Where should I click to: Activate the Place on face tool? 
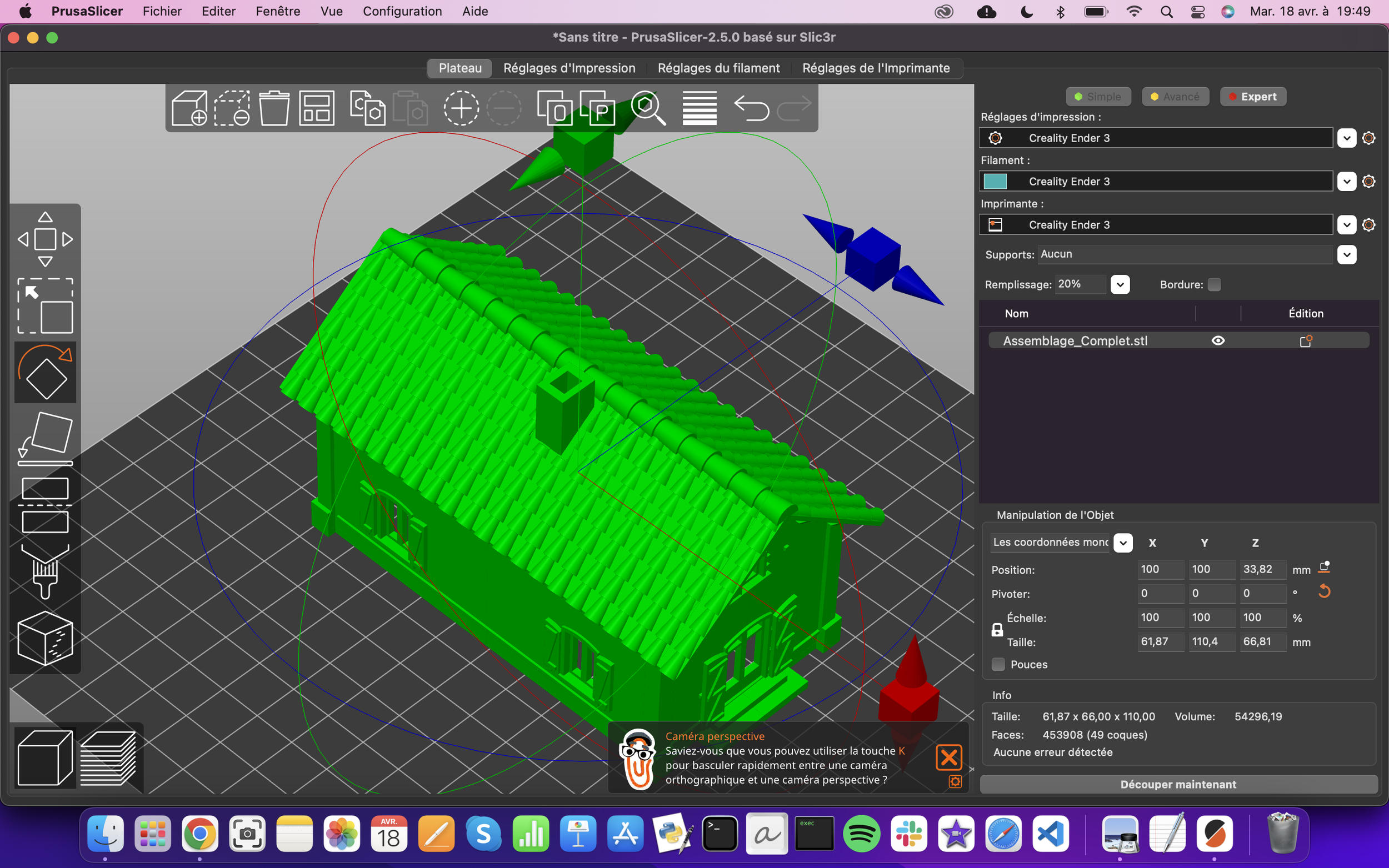[x=45, y=439]
